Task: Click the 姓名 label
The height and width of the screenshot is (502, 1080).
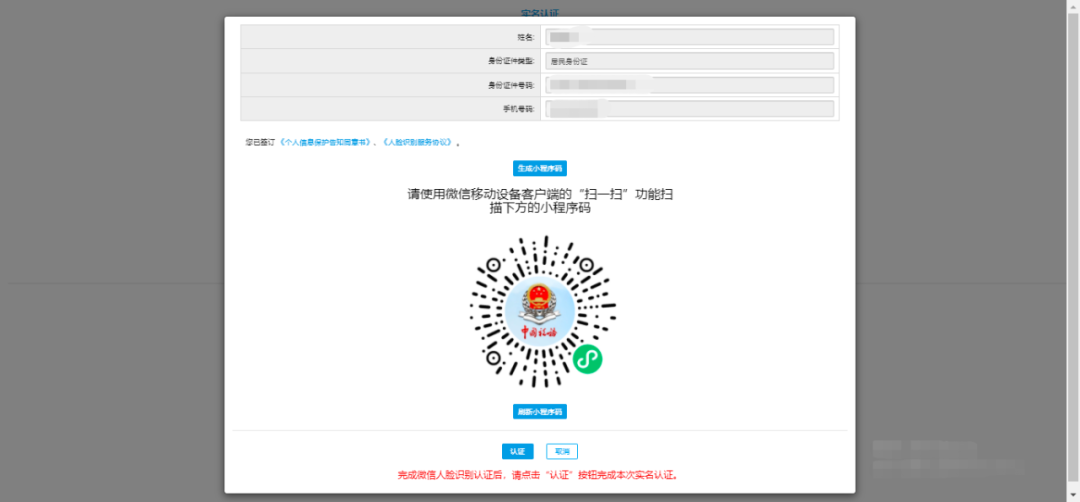Action: click(527, 37)
